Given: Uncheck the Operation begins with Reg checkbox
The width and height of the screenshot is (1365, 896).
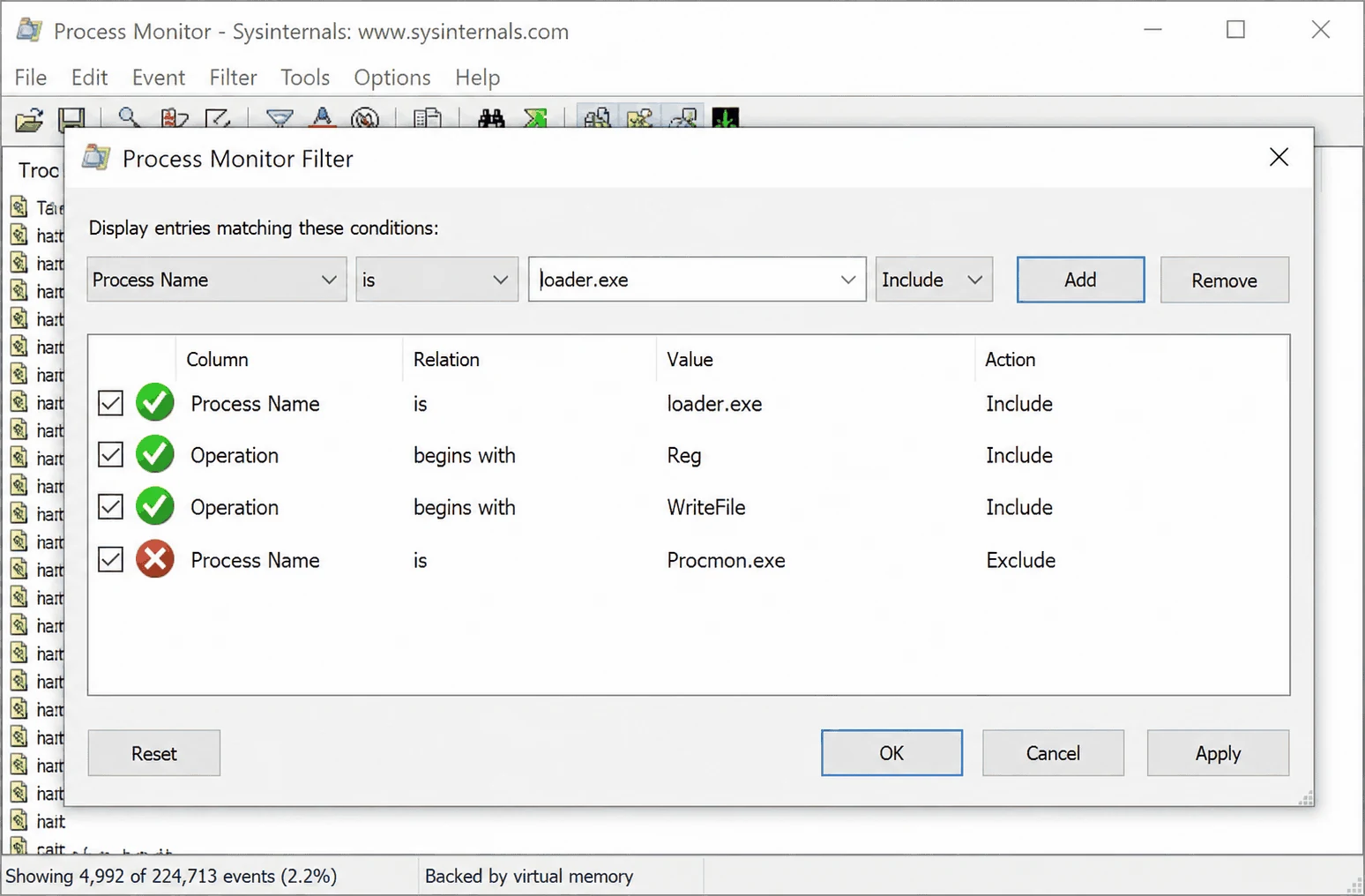Looking at the screenshot, I should tap(110, 455).
